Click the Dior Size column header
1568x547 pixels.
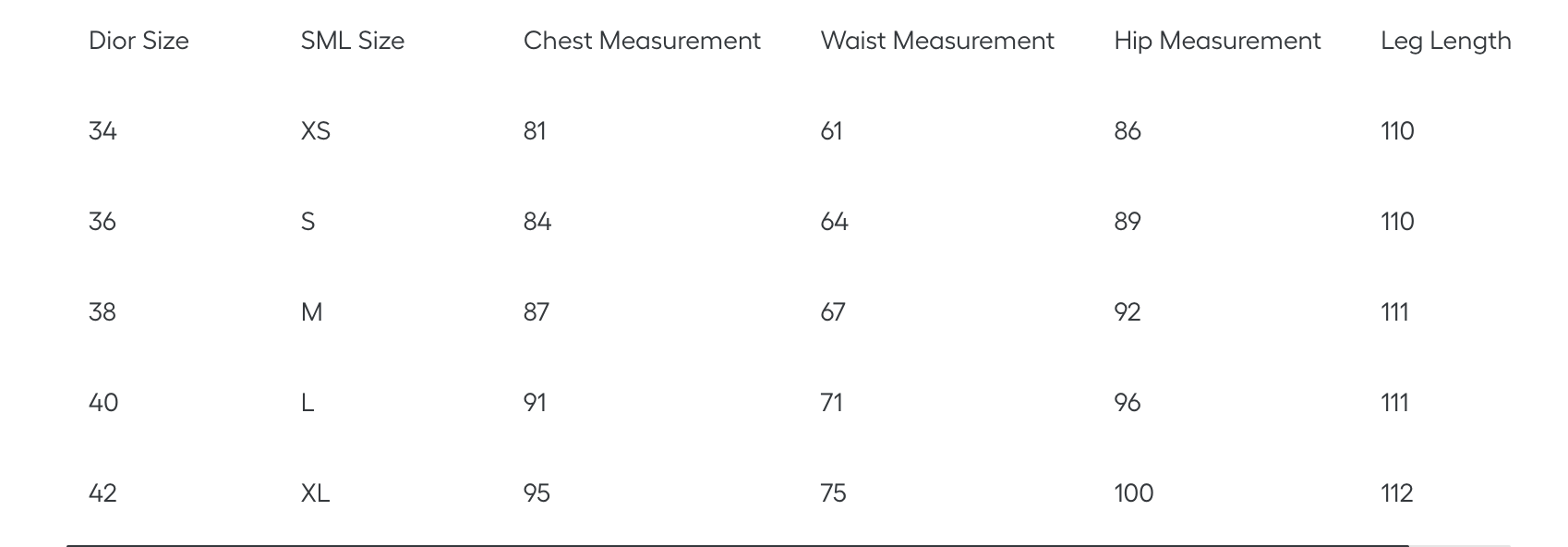coord(139,41)
